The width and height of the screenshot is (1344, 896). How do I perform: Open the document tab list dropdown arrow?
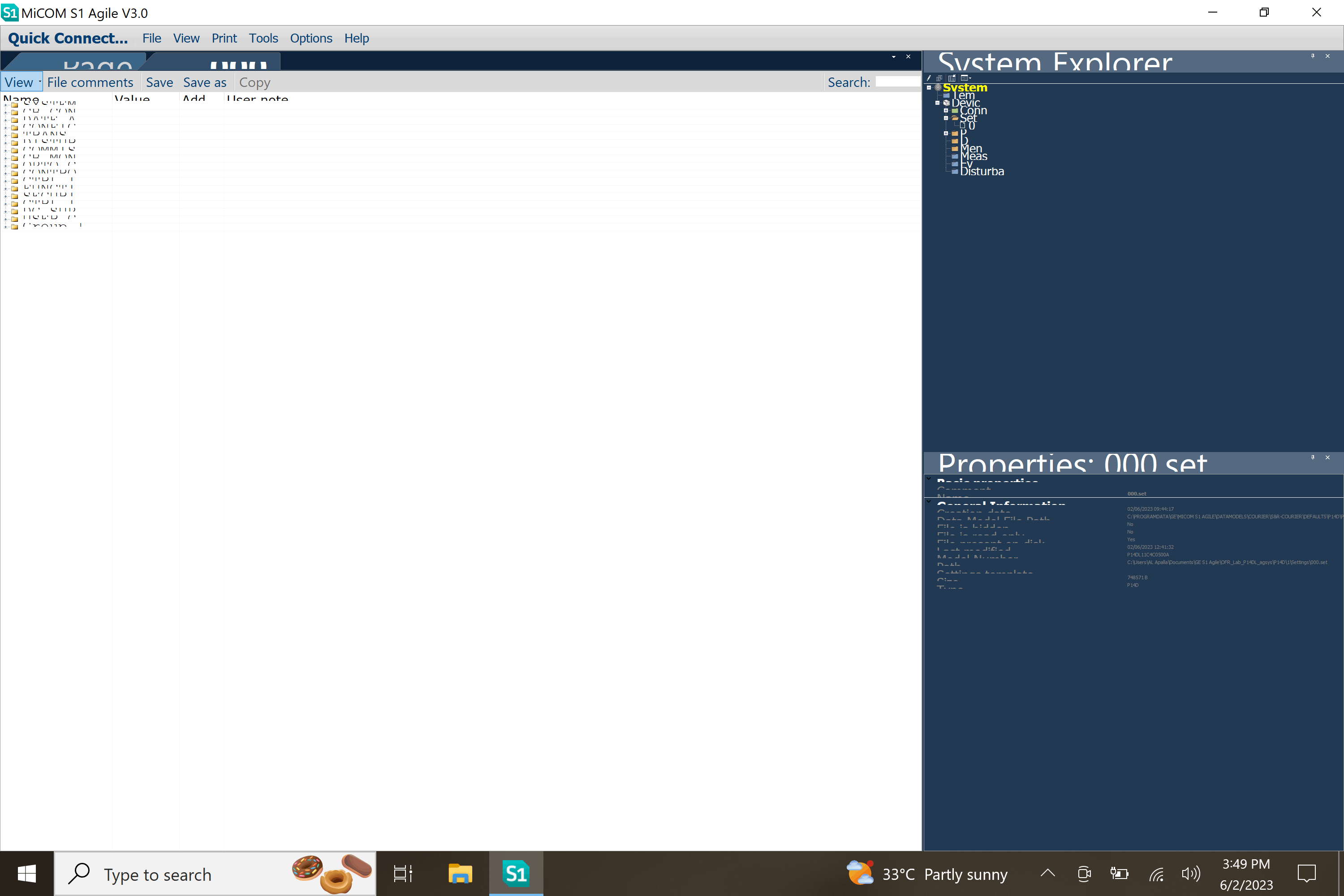[894, 56]
